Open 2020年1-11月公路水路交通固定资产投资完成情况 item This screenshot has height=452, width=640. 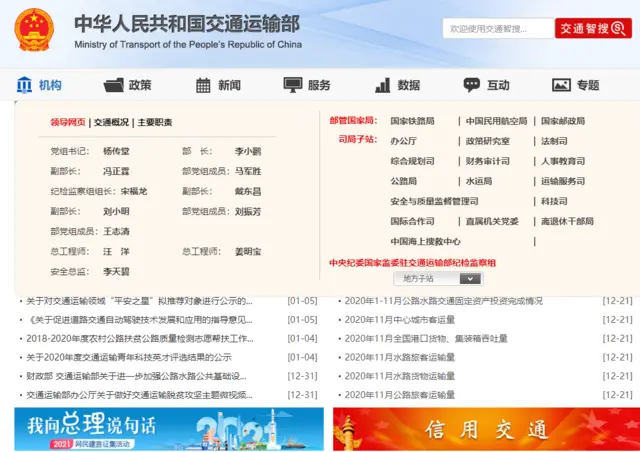pyautogui.click(x=444, y=301)
